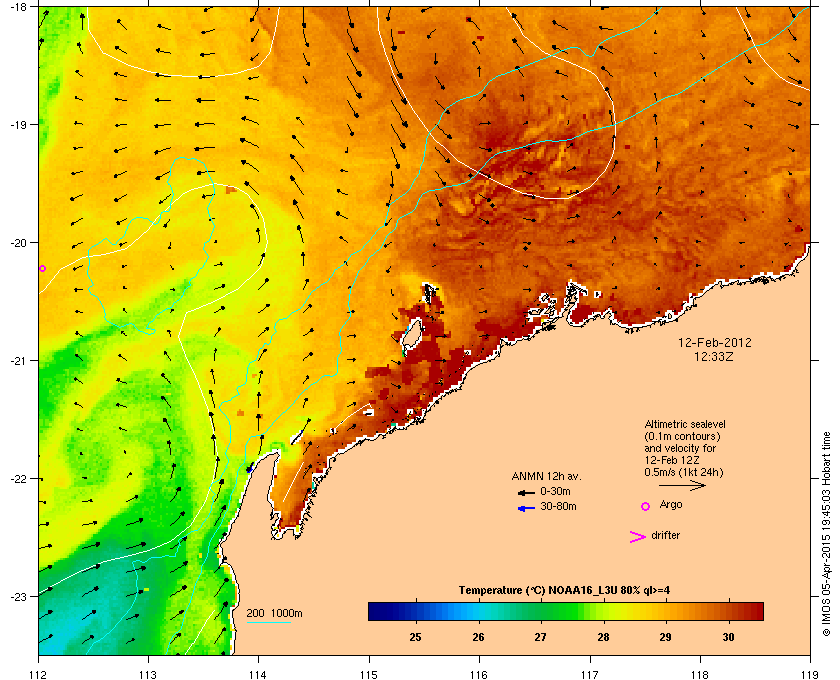
Task: Click the longitude axis label 114
Action: point(258,674)
